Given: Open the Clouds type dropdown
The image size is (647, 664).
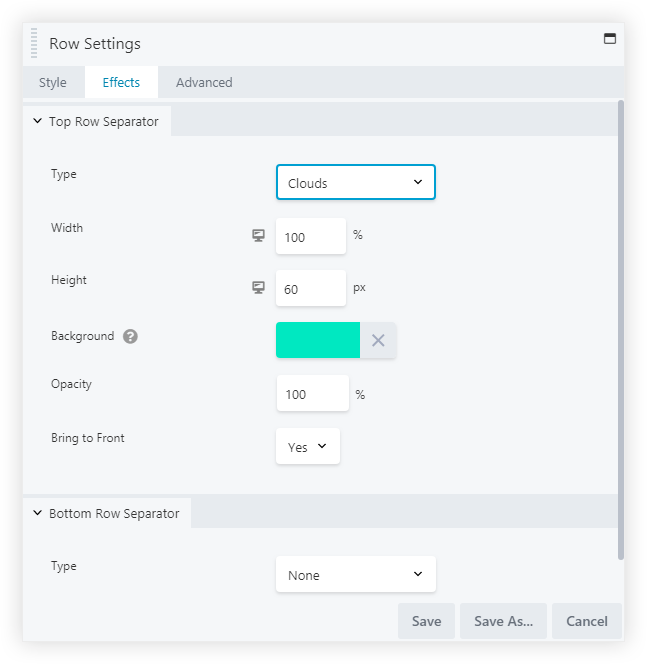Looking at the screenshot, I should point(355,183).
